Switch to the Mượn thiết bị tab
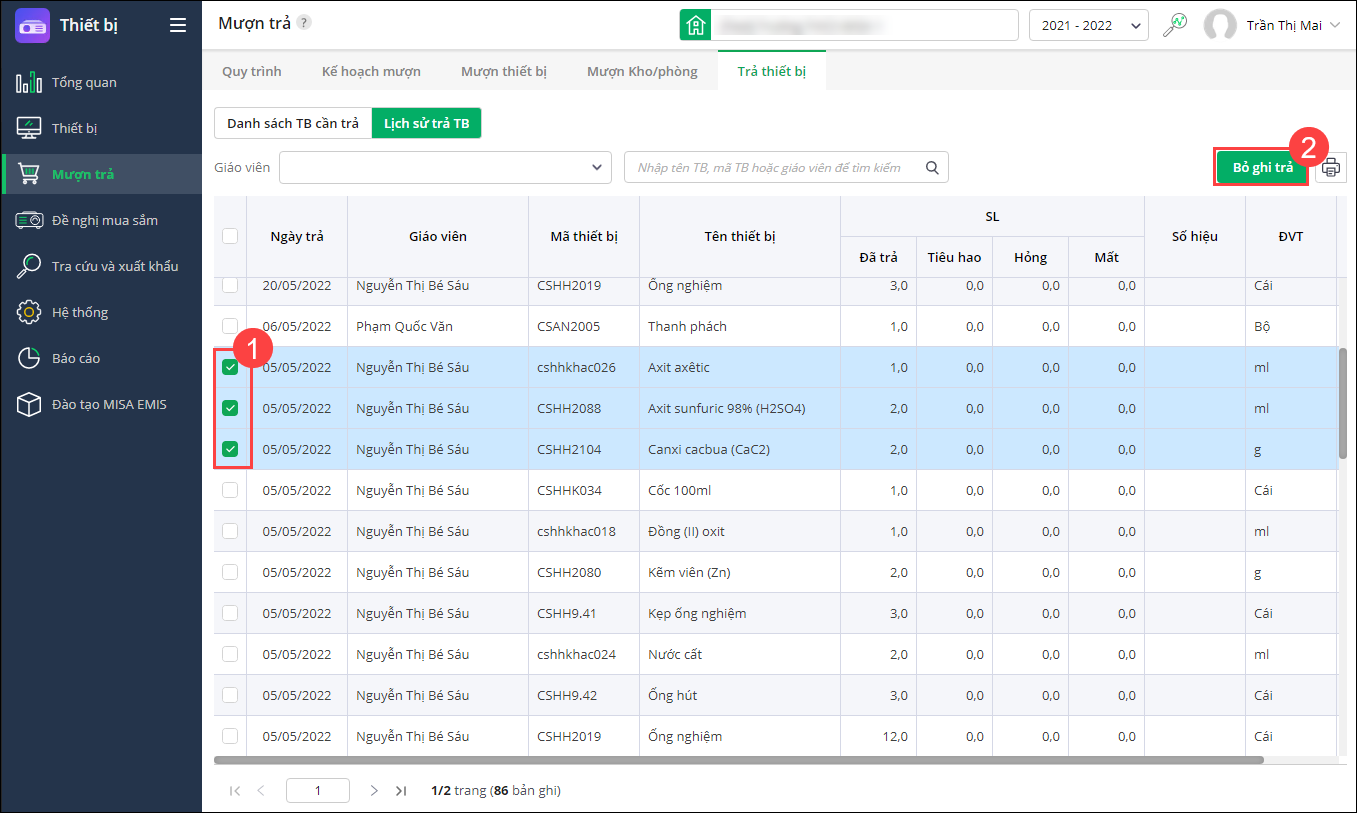 pos(503,72)
